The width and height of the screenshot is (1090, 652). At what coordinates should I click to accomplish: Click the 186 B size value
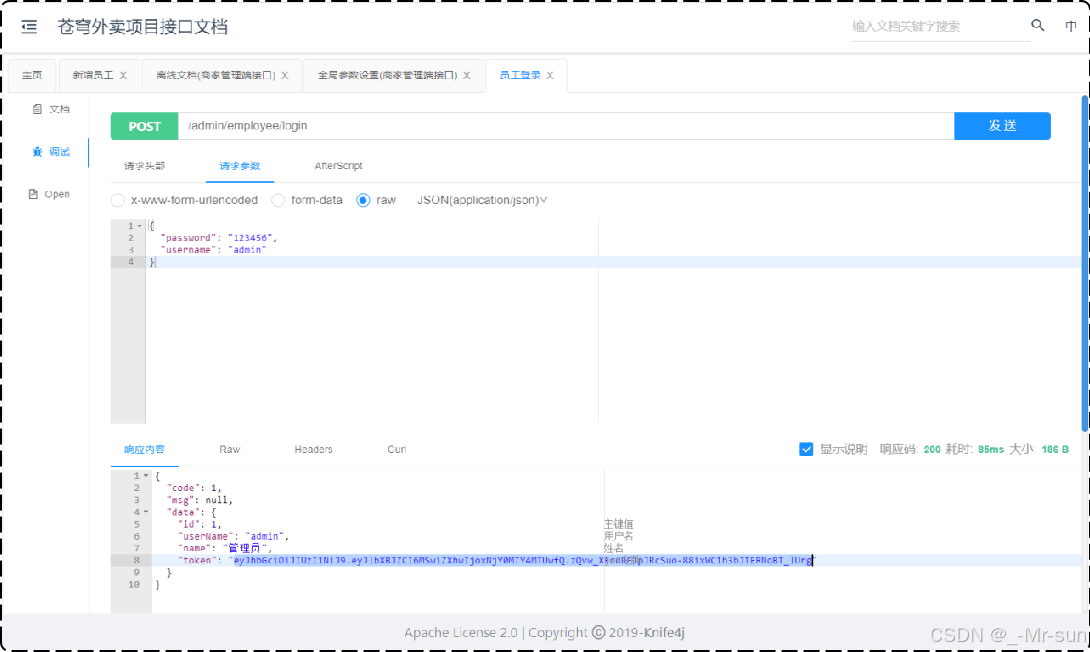tap(1055, 450)
